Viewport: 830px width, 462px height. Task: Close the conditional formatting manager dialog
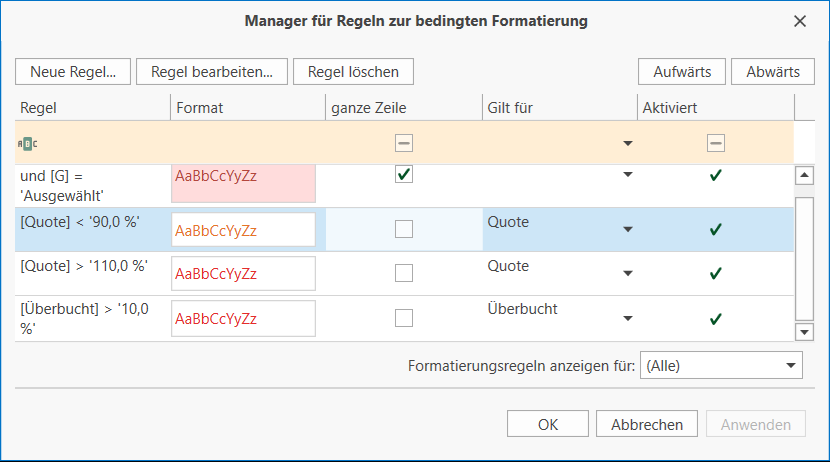click(x=799, y=21)
